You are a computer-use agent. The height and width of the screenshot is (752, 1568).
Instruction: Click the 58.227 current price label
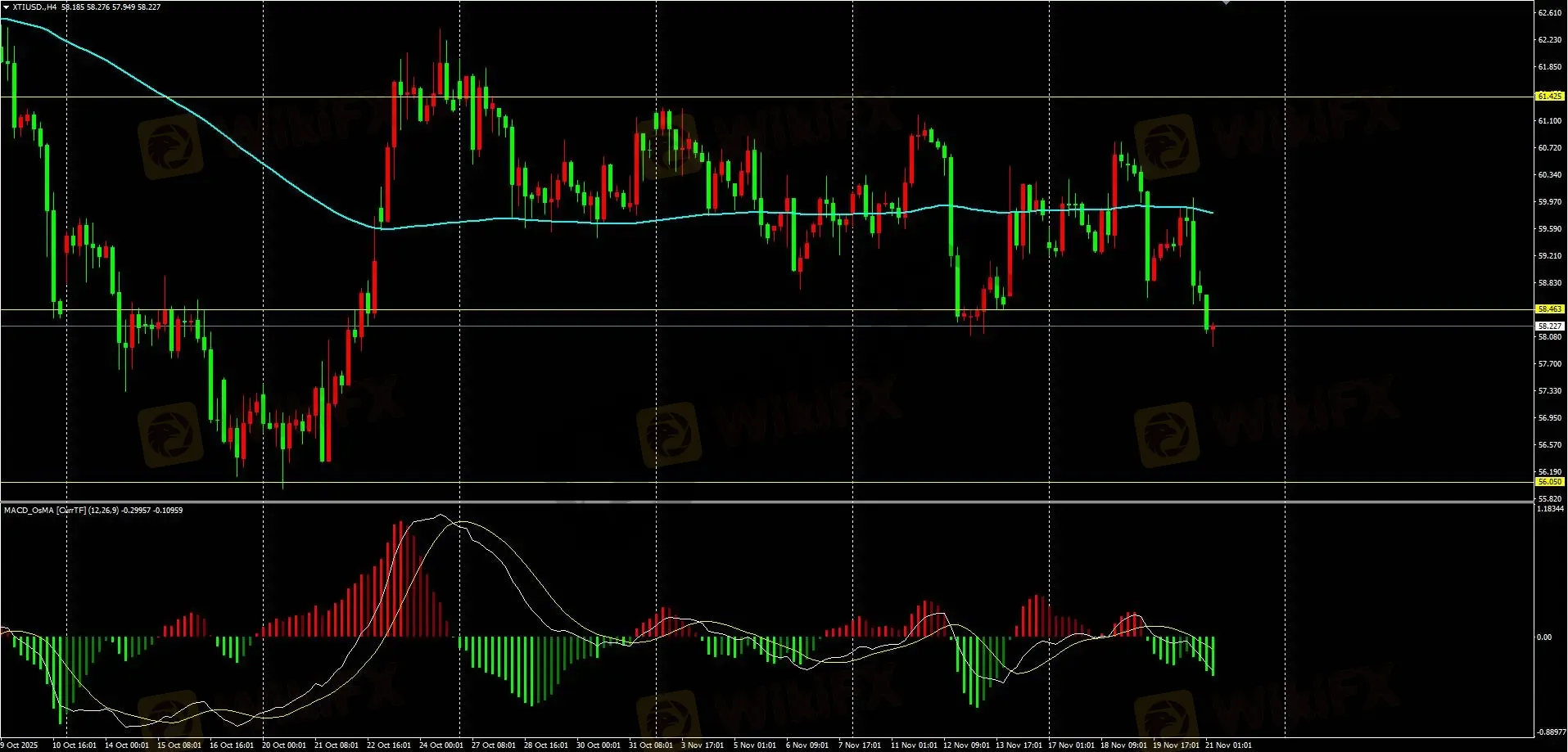(x=1549, y=326)
